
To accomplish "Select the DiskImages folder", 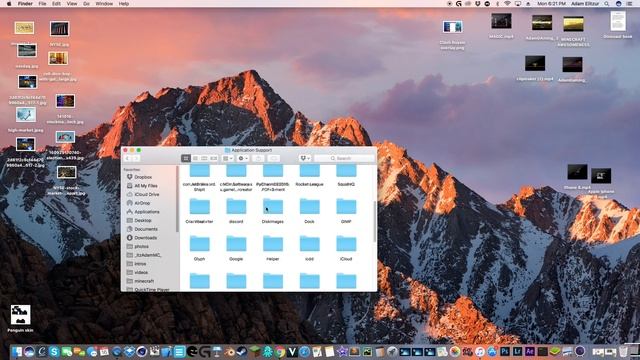I will (273, 207).
